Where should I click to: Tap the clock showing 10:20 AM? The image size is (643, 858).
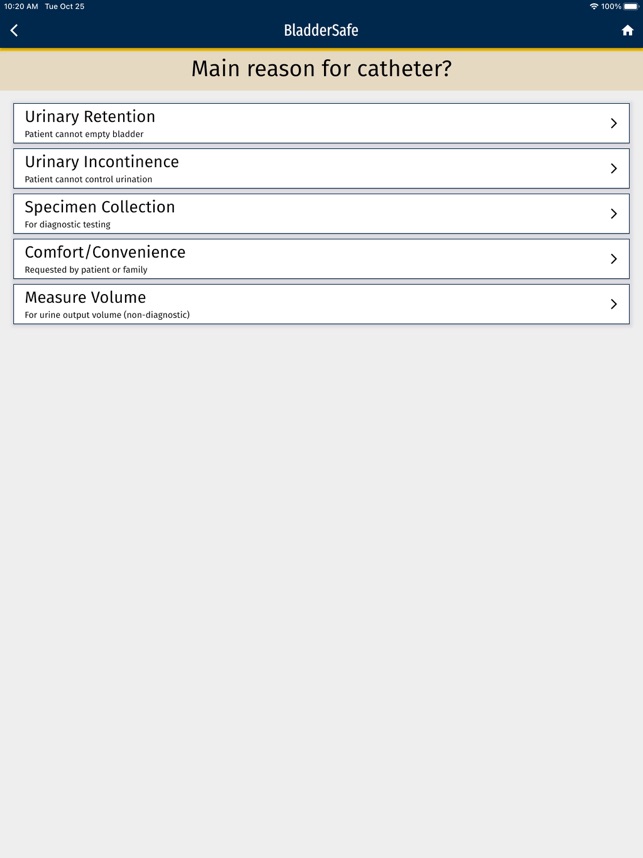21,8
